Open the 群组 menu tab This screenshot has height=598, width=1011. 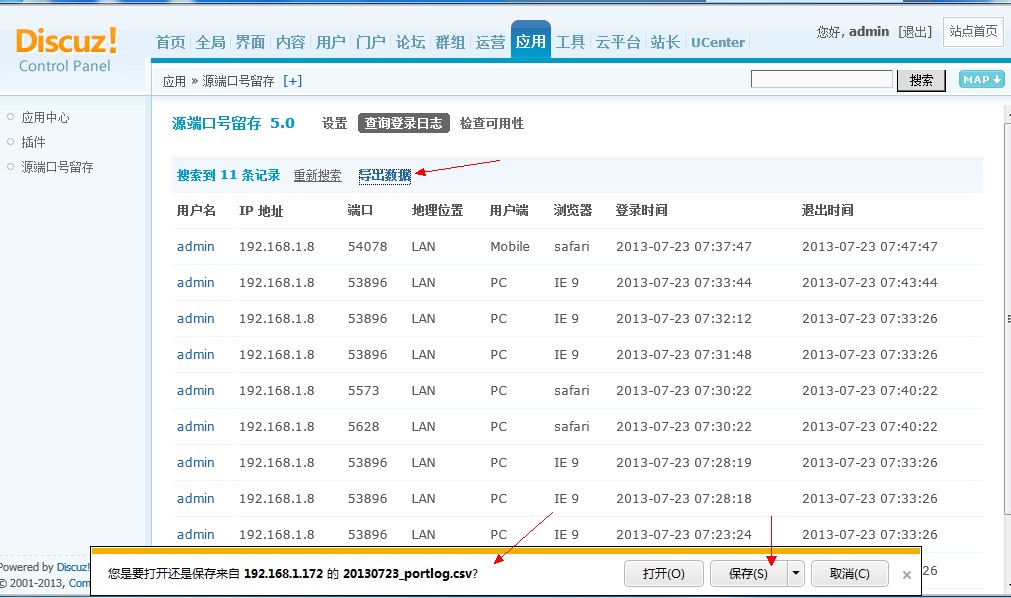click(451, 43)
